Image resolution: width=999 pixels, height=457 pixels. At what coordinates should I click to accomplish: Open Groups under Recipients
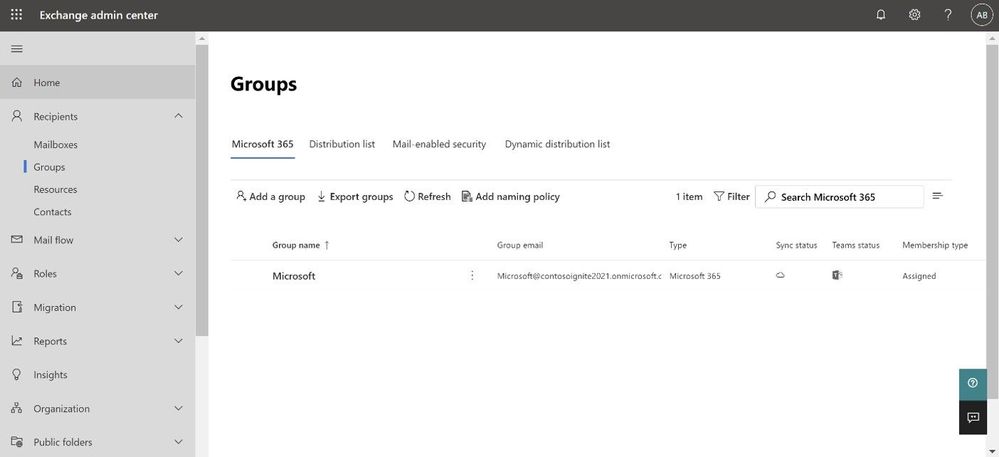point(49,167)
